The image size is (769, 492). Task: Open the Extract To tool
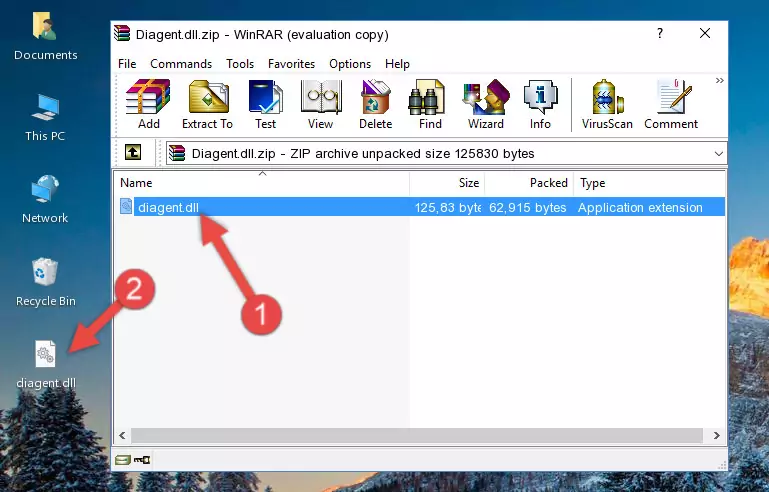[x=207, y=104]
